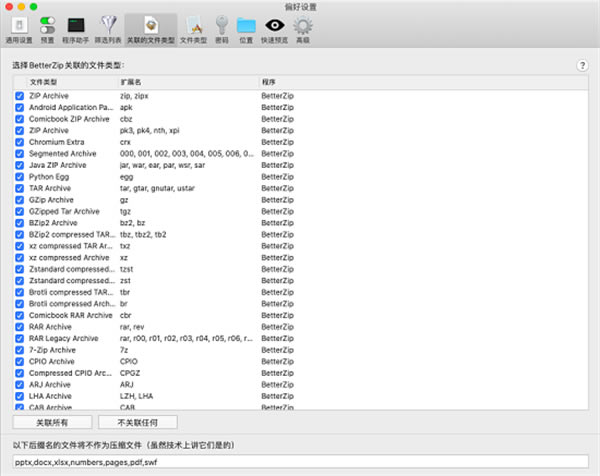Click the 关联所有 button
This screenshot has width=600, height=476.
53,422
